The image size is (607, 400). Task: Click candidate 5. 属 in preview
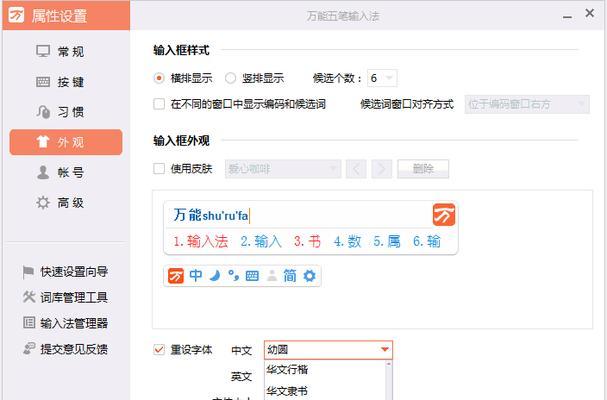[387, 241]
